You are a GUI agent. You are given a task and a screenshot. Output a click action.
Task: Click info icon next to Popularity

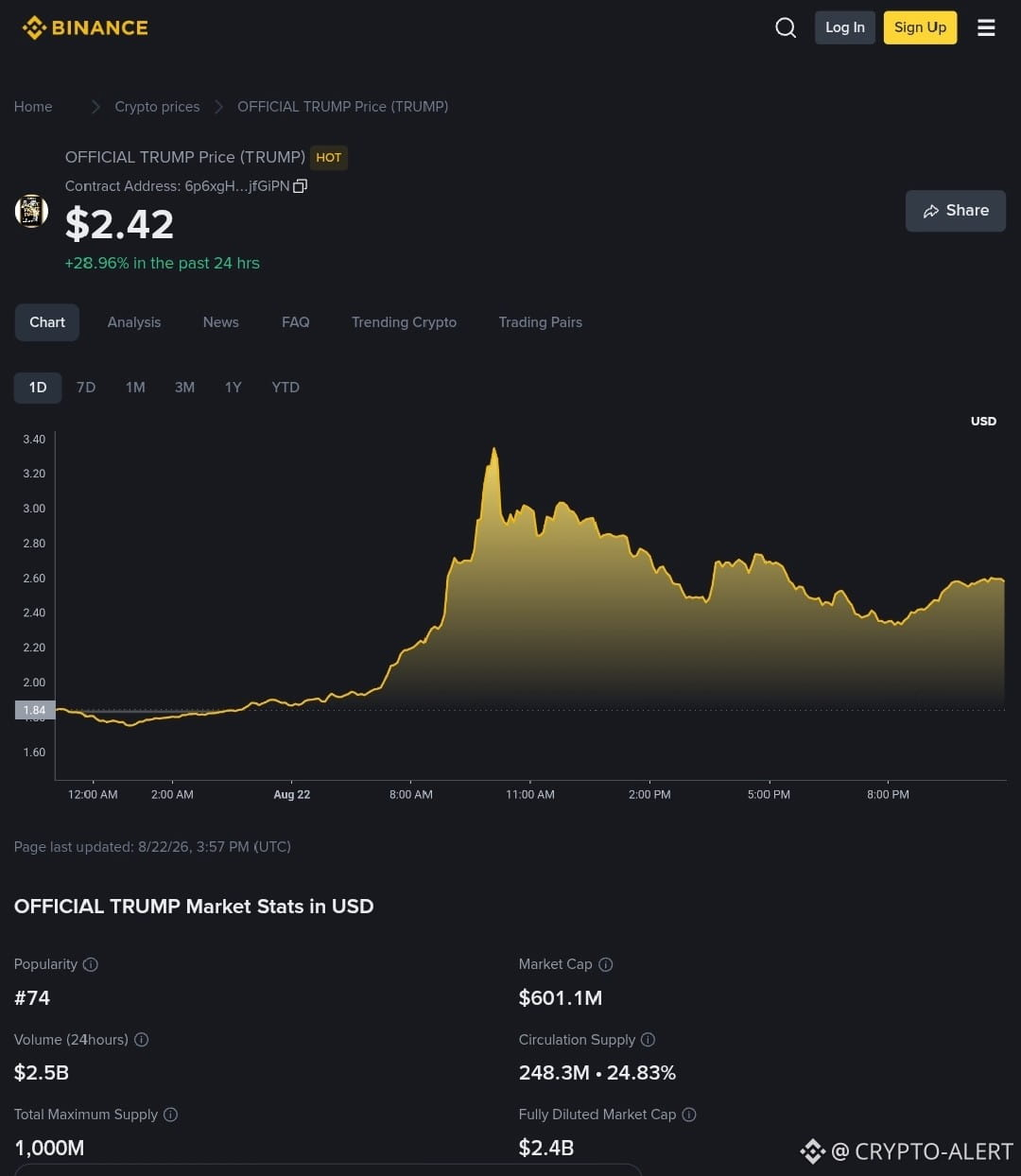(91, 964)
